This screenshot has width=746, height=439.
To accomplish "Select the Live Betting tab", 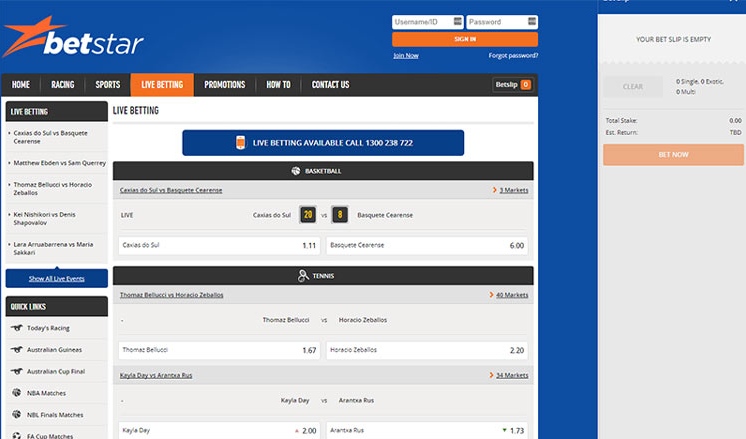I will [162, 85].
